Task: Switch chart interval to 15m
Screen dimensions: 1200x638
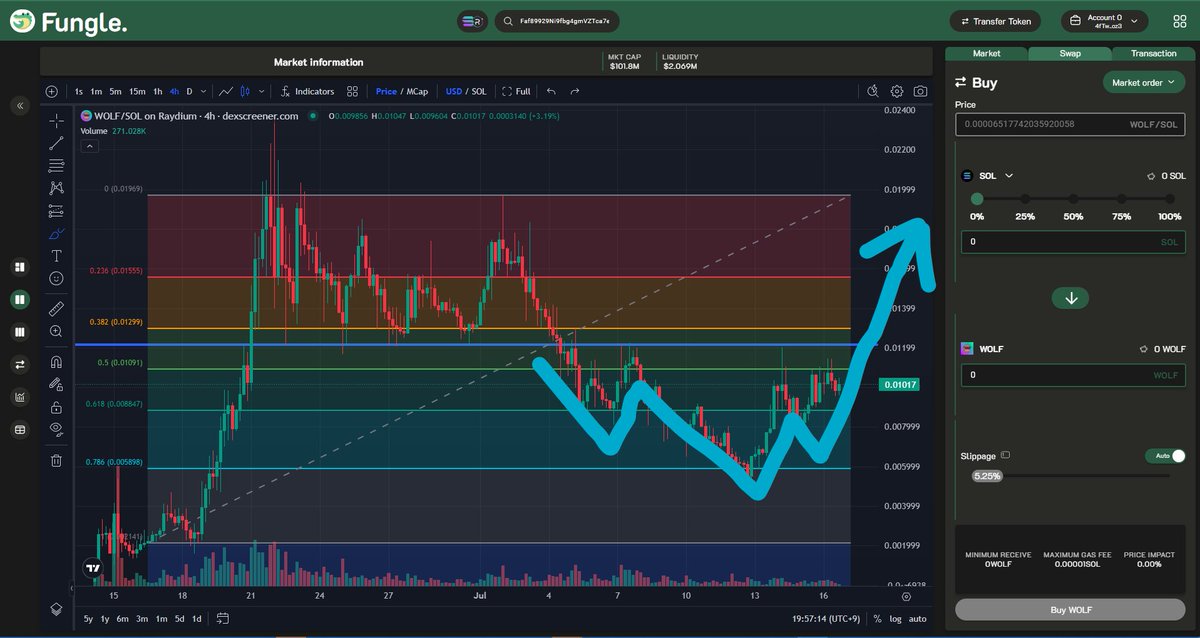Action: tap(137, 91)
